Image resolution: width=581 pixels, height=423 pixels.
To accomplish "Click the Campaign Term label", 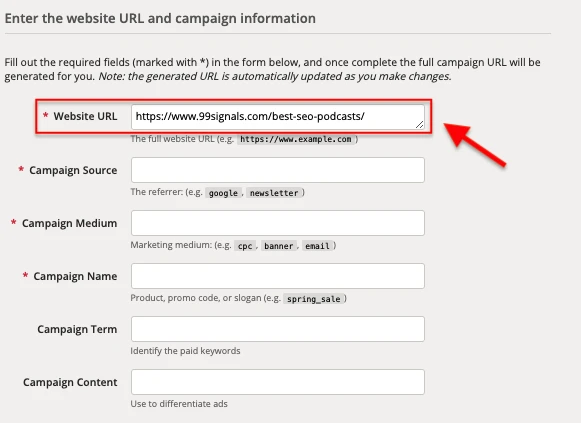I will click(77, 329).
